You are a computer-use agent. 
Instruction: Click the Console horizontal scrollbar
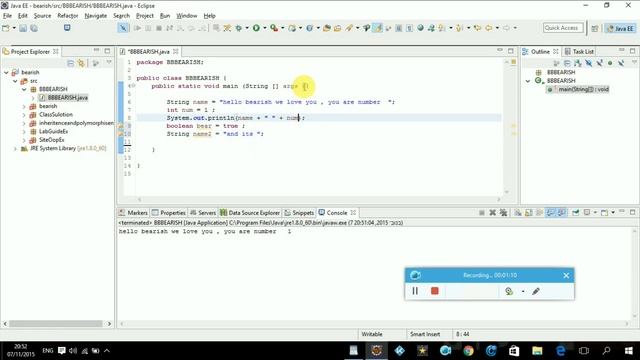coord(372,324)
